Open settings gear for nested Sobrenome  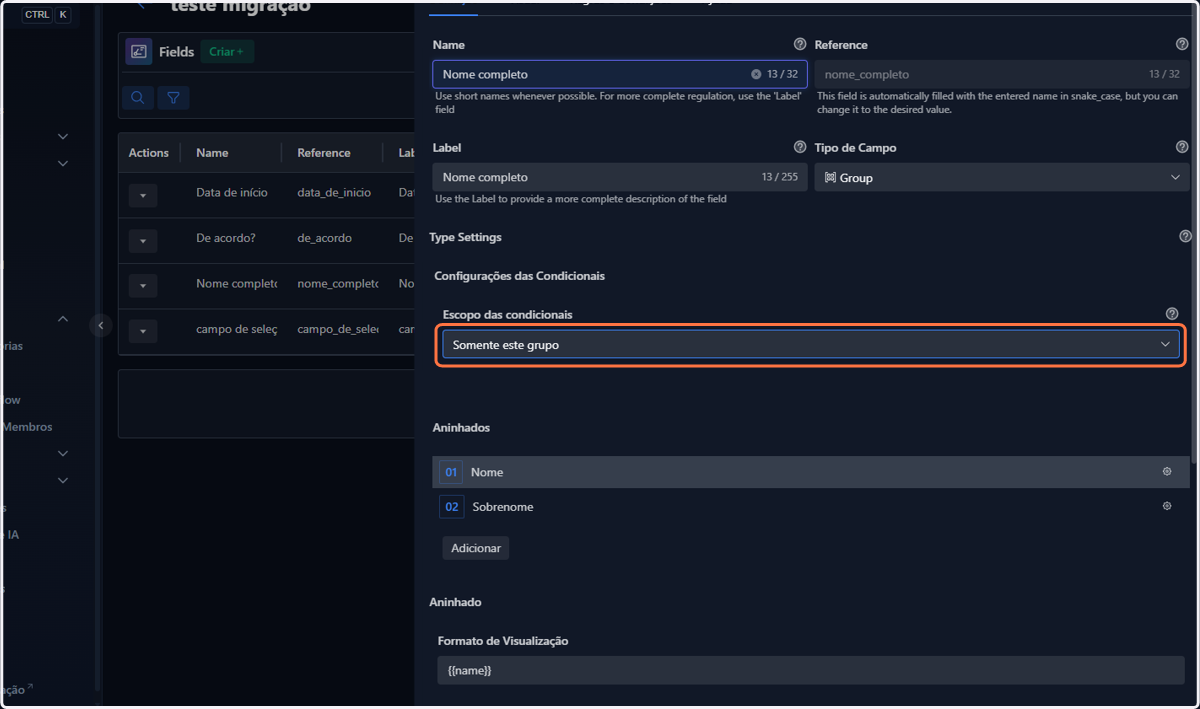coord(1167,506)
